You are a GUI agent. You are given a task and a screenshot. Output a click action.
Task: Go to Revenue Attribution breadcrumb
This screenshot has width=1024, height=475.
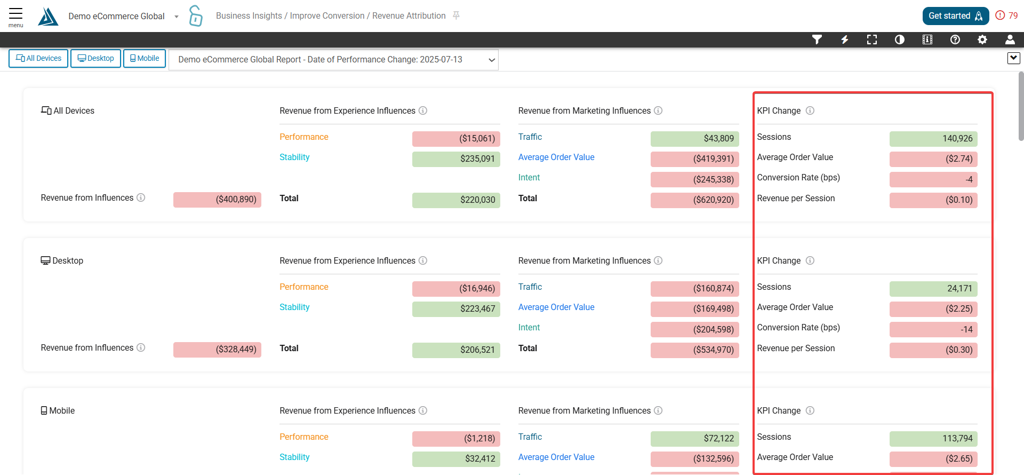pyautogui.click(x=409, y=16)
